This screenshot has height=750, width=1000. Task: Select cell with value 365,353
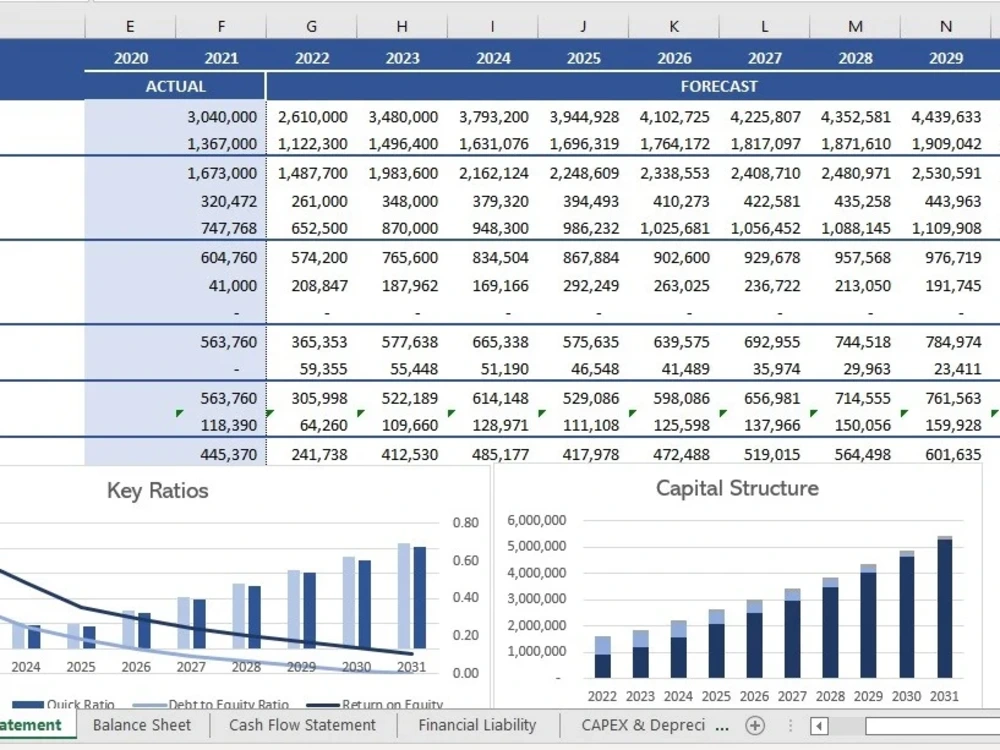(x=312, y=341)
